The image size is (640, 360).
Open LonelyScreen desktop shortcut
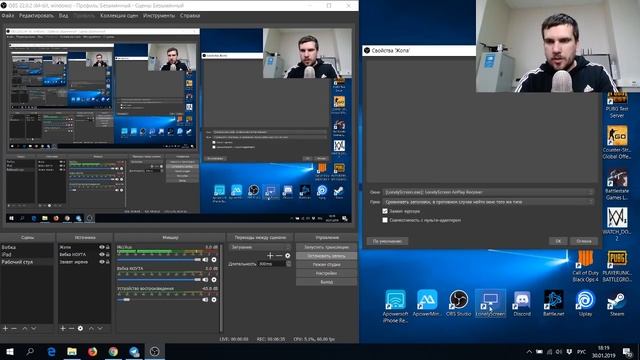490,303
